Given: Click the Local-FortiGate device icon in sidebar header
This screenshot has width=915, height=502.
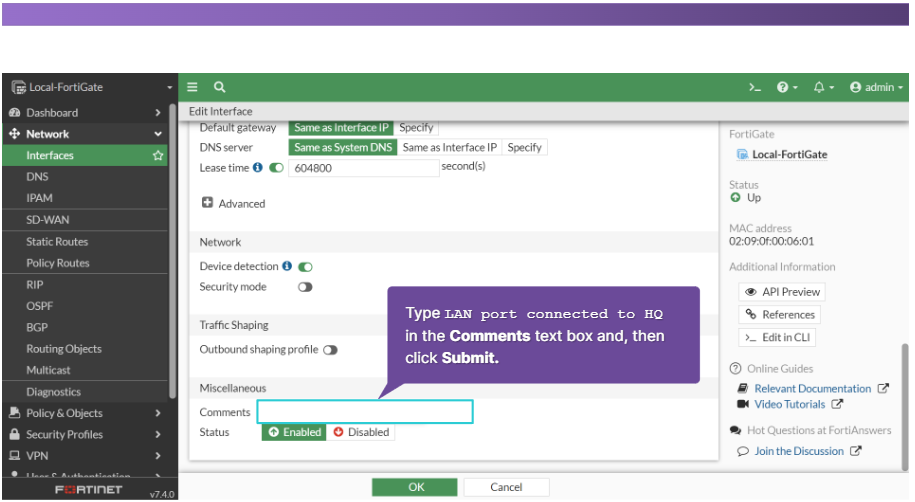Looking at the screenshot, I should 19,88.
